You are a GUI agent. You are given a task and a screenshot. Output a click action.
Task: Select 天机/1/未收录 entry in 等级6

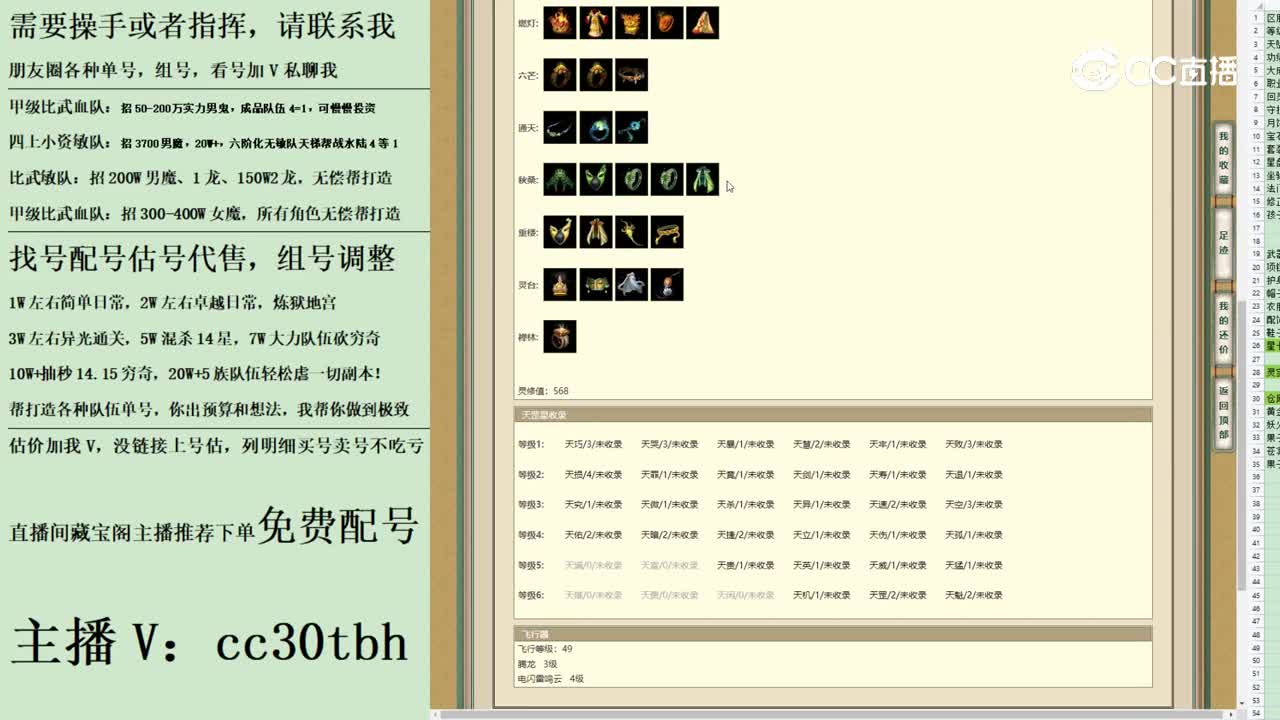coord(821,595)
